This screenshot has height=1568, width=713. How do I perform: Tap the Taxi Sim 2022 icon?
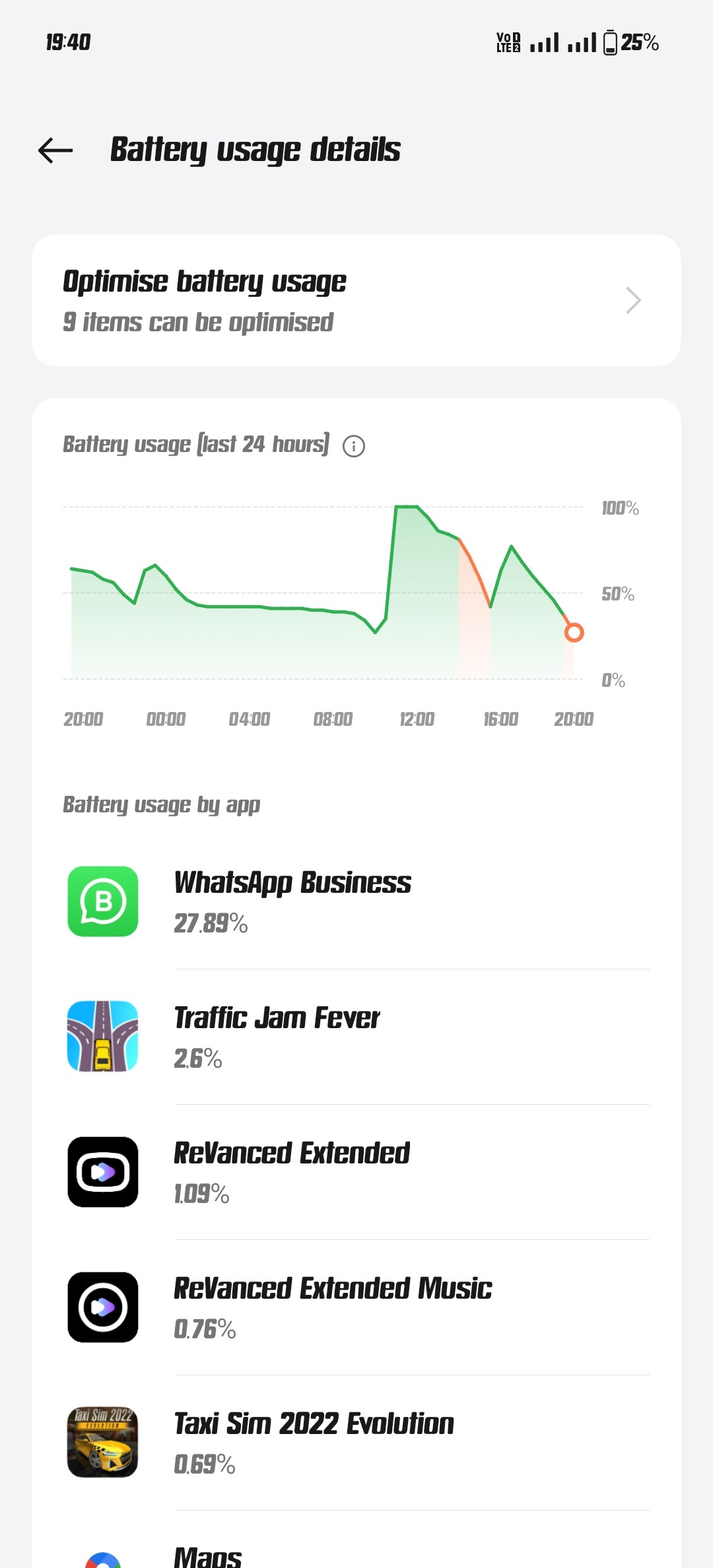[x=103, y=1442]
